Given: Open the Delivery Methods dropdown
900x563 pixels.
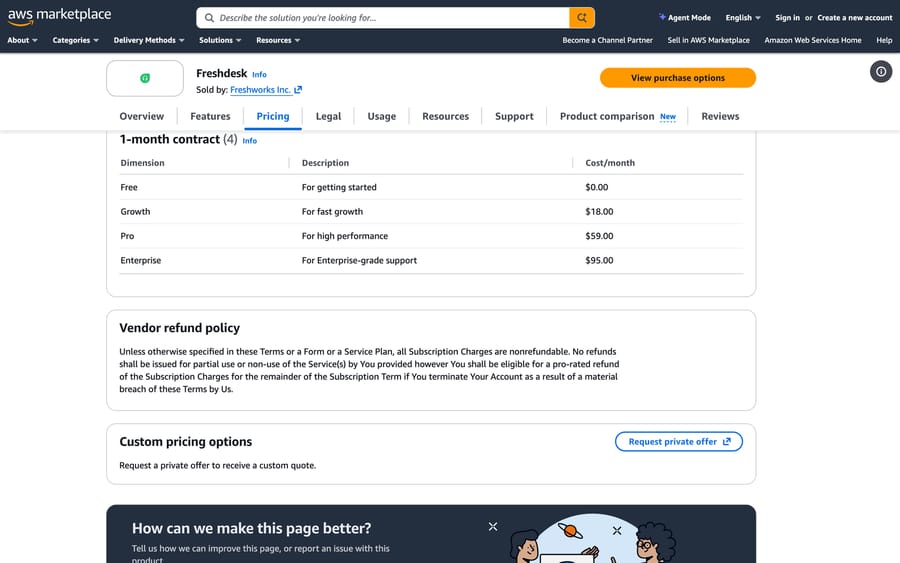Looking at the screenshot, I should tap(149, 40).
